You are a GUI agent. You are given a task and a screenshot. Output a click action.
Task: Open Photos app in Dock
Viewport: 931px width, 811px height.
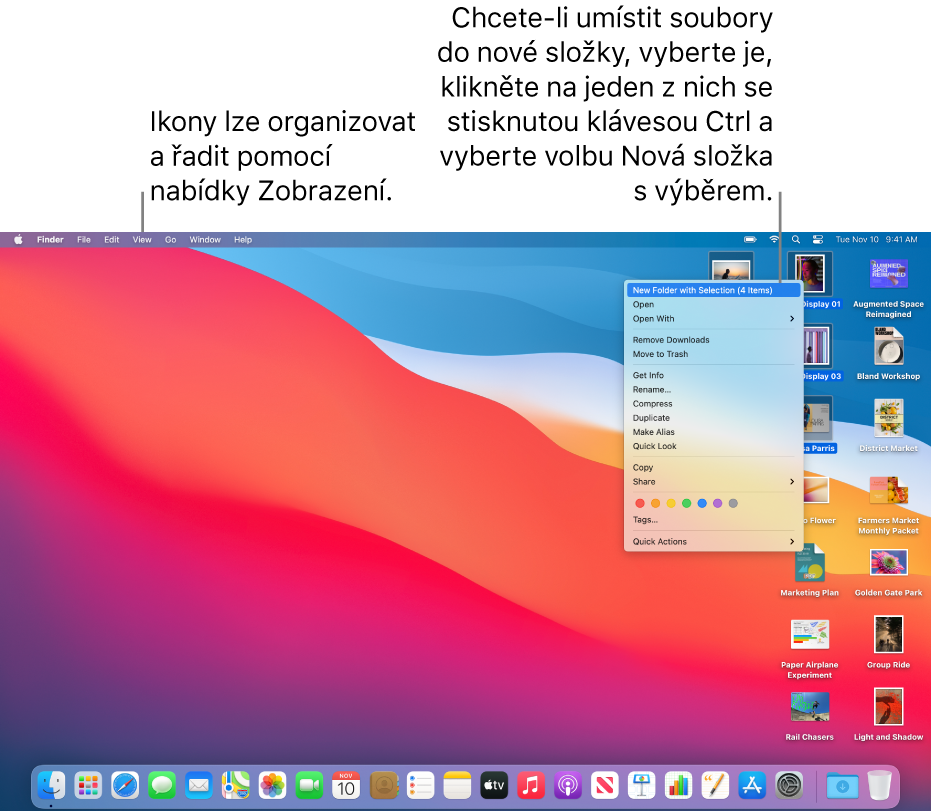tap(273, 785)
